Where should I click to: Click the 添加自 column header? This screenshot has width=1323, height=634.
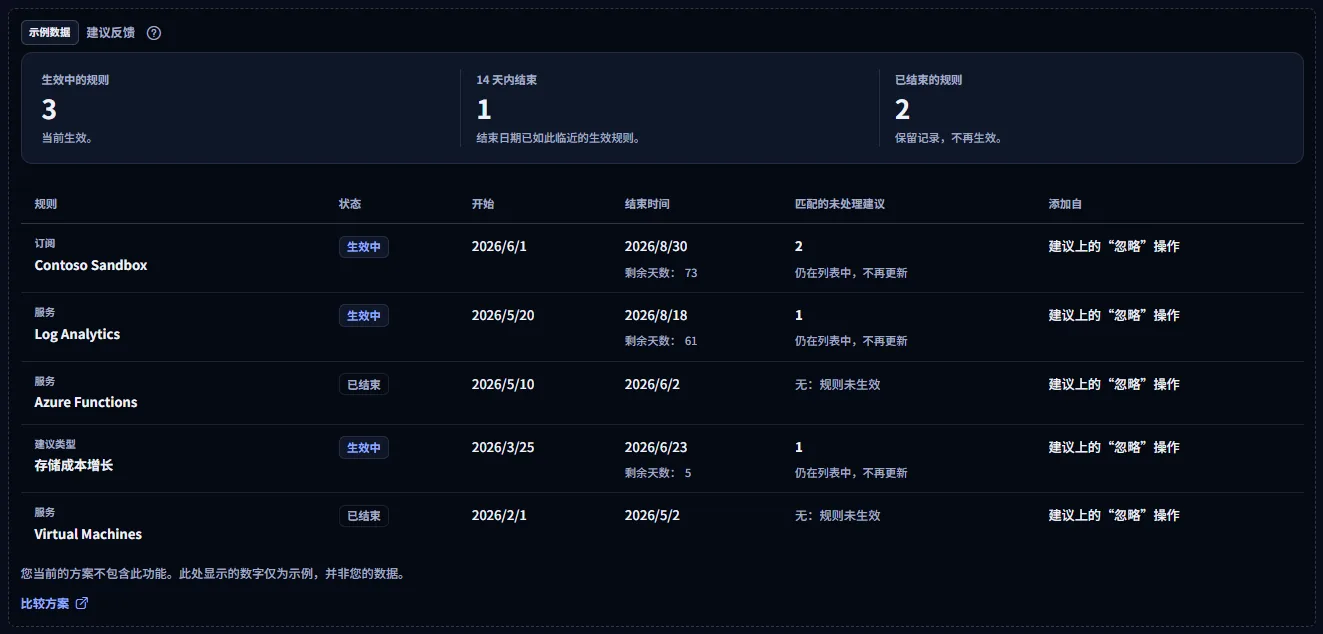1065,204
